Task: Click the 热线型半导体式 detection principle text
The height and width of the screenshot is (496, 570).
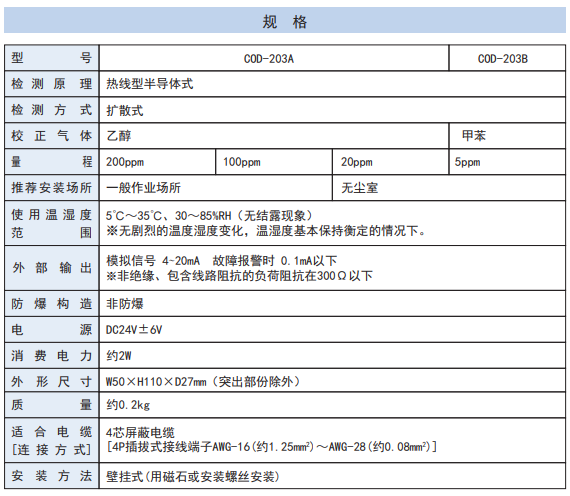Action: coord(149,84)
